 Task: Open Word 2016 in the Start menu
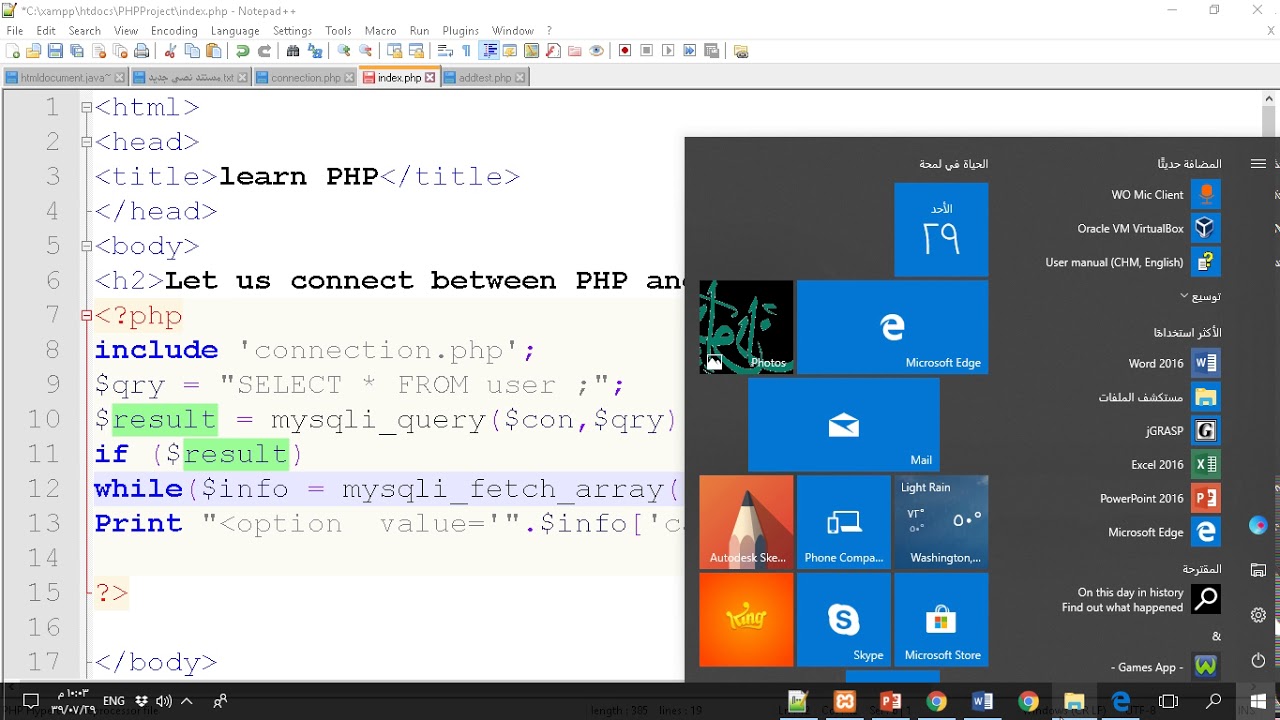(1174, 363)
